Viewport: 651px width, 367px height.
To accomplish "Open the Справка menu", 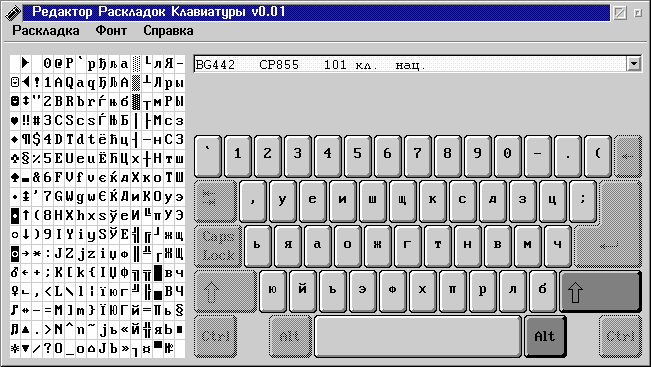I will pos(168,30).
